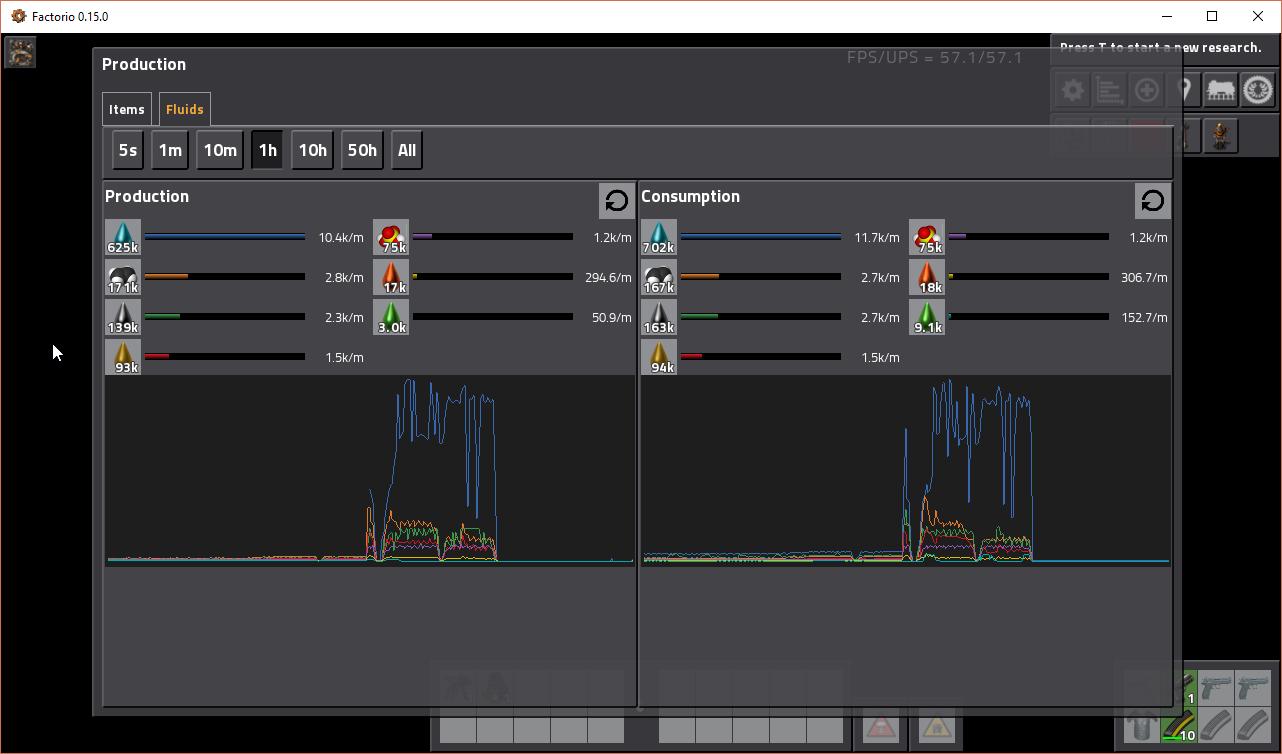The width and height of the screenshot is (1282, 754).
Task: Set time range to 10m
Action: click(220, 150)
